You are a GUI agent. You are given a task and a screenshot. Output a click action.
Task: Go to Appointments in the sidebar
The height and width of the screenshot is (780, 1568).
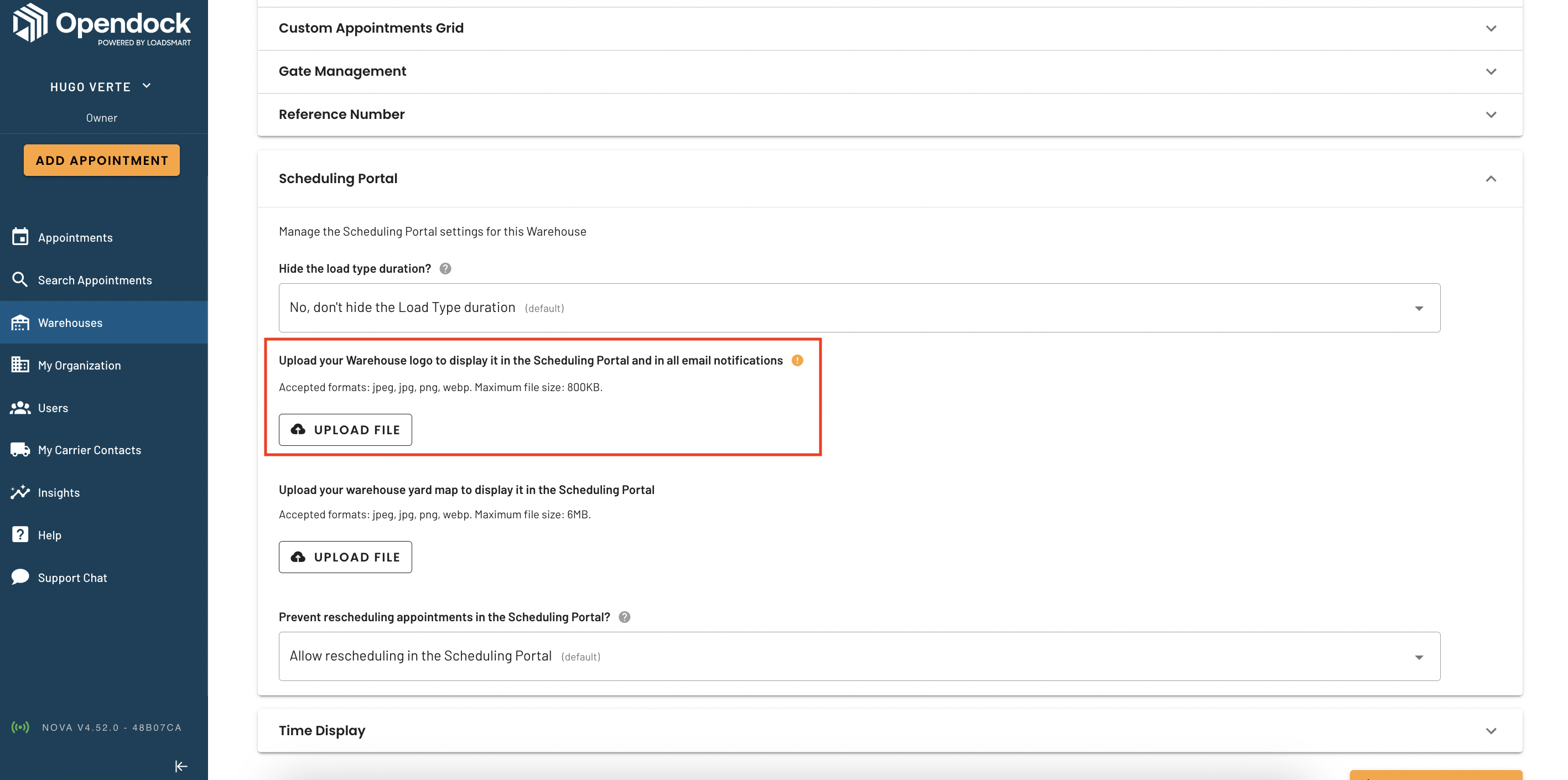point(103,237)
